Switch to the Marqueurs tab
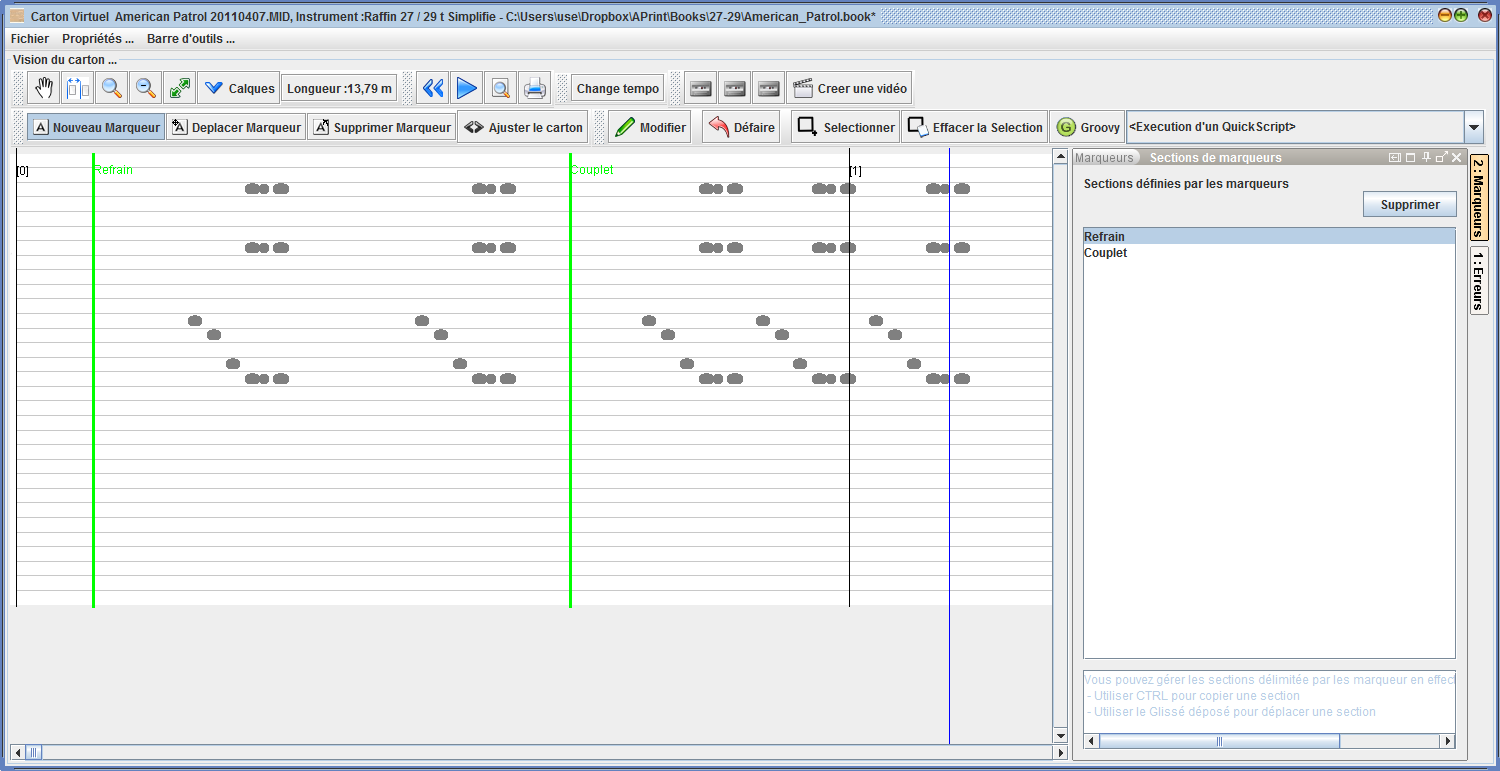 pos(1104,158)
